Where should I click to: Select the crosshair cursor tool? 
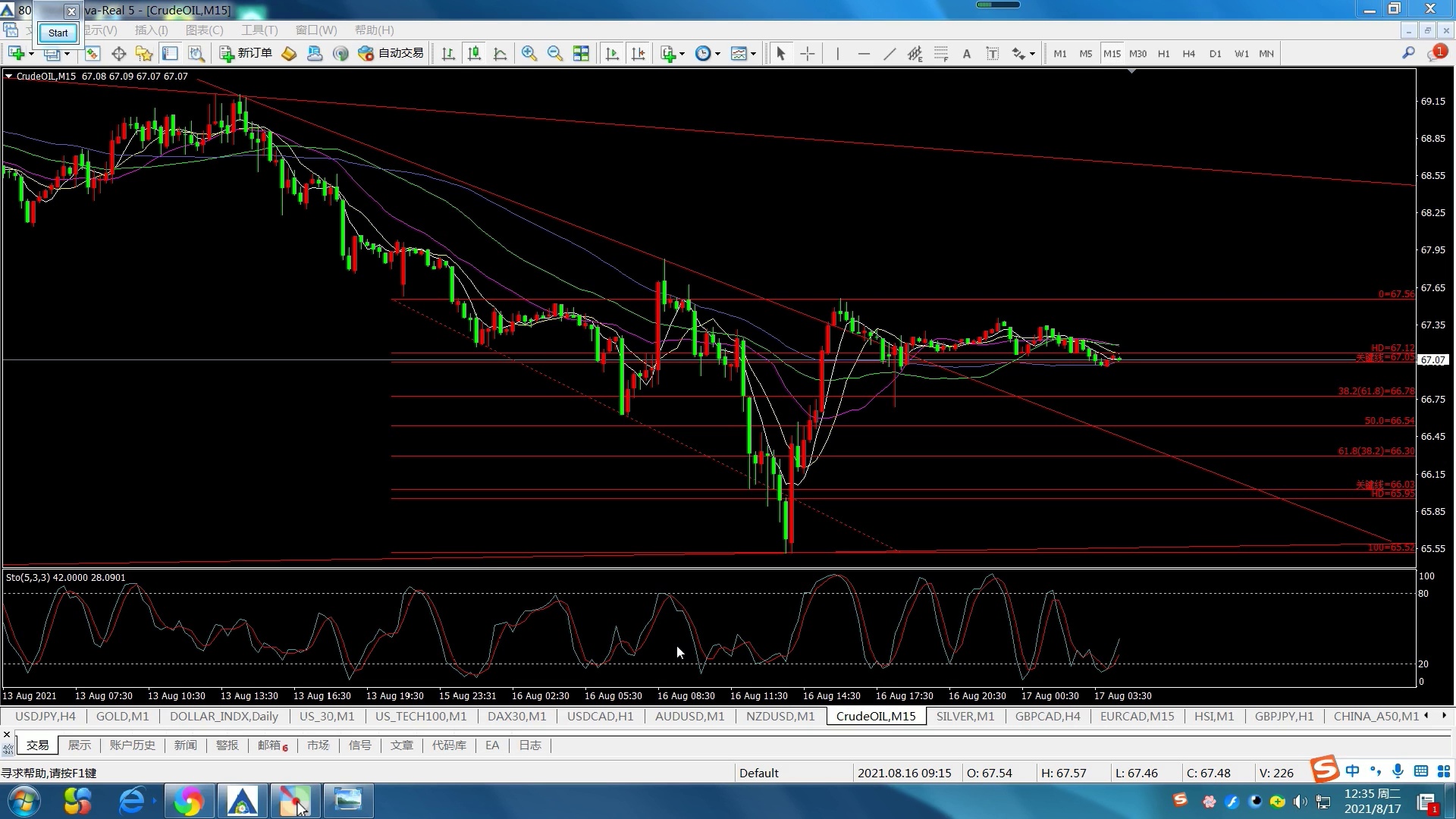click(x=807, y=54)
